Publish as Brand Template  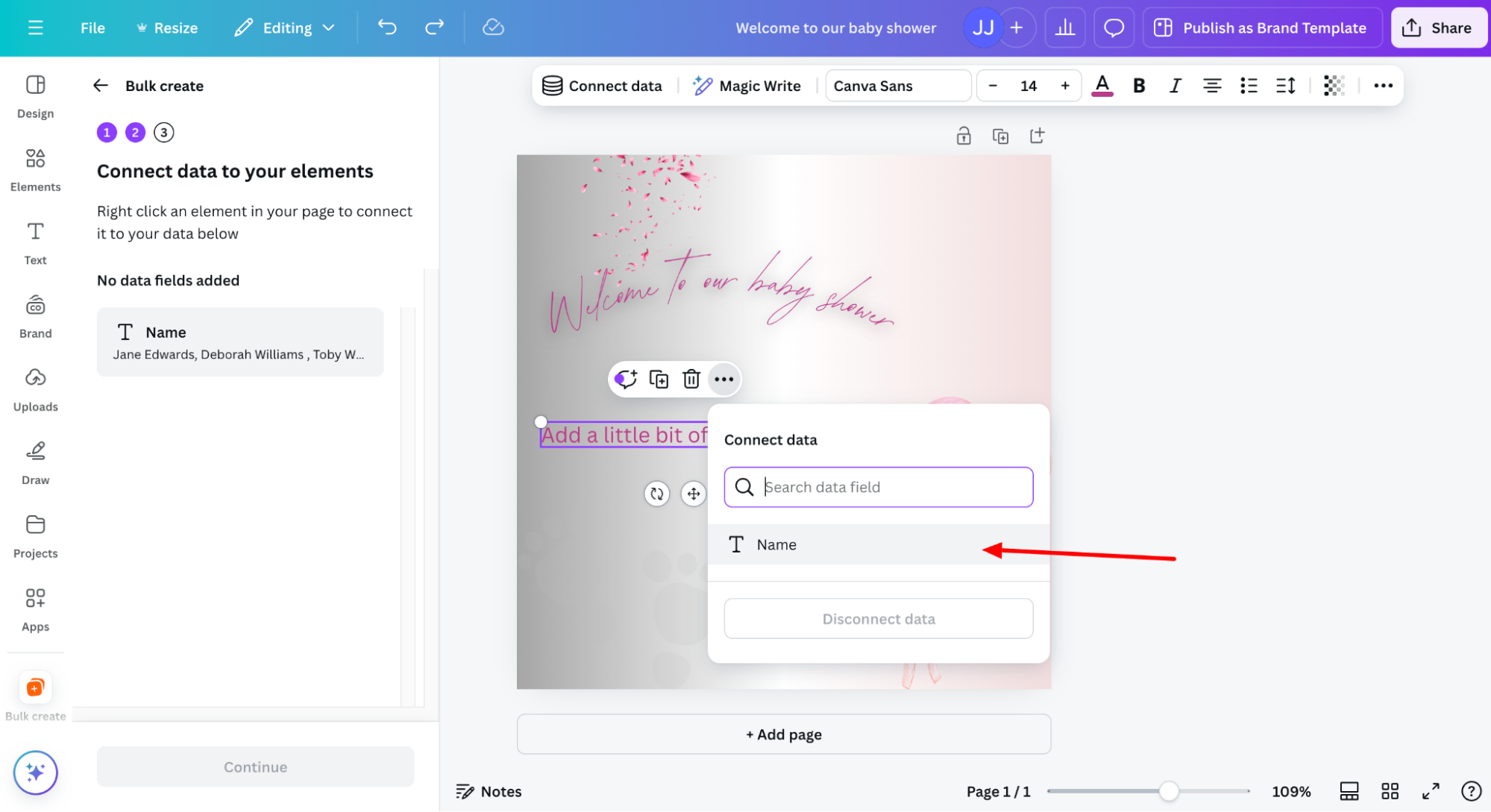coord(1262,28)
